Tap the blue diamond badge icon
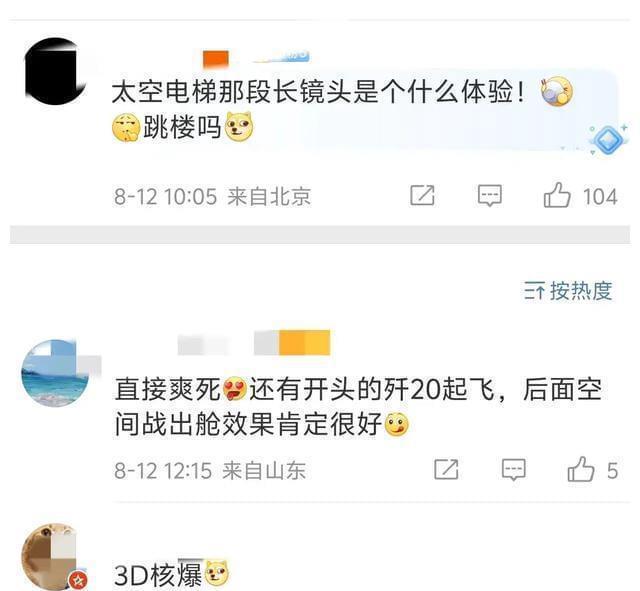This screenshot has width=640, height=591. coord(608,140)
